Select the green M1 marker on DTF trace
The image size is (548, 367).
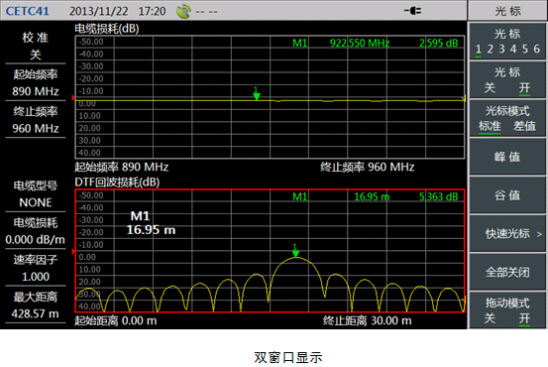coord(296,251)
